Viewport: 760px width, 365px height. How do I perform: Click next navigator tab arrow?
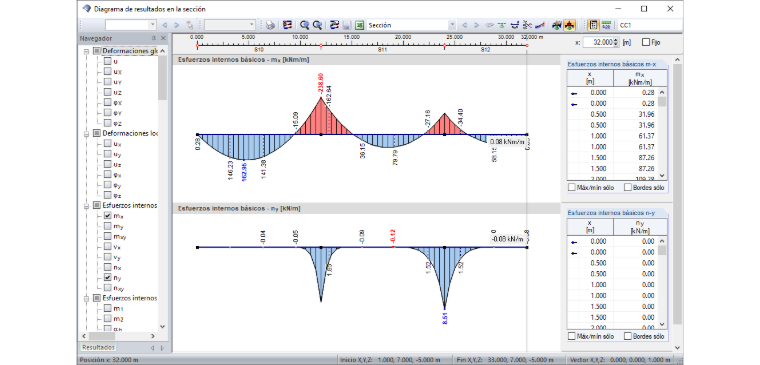(x=162, y=348)
